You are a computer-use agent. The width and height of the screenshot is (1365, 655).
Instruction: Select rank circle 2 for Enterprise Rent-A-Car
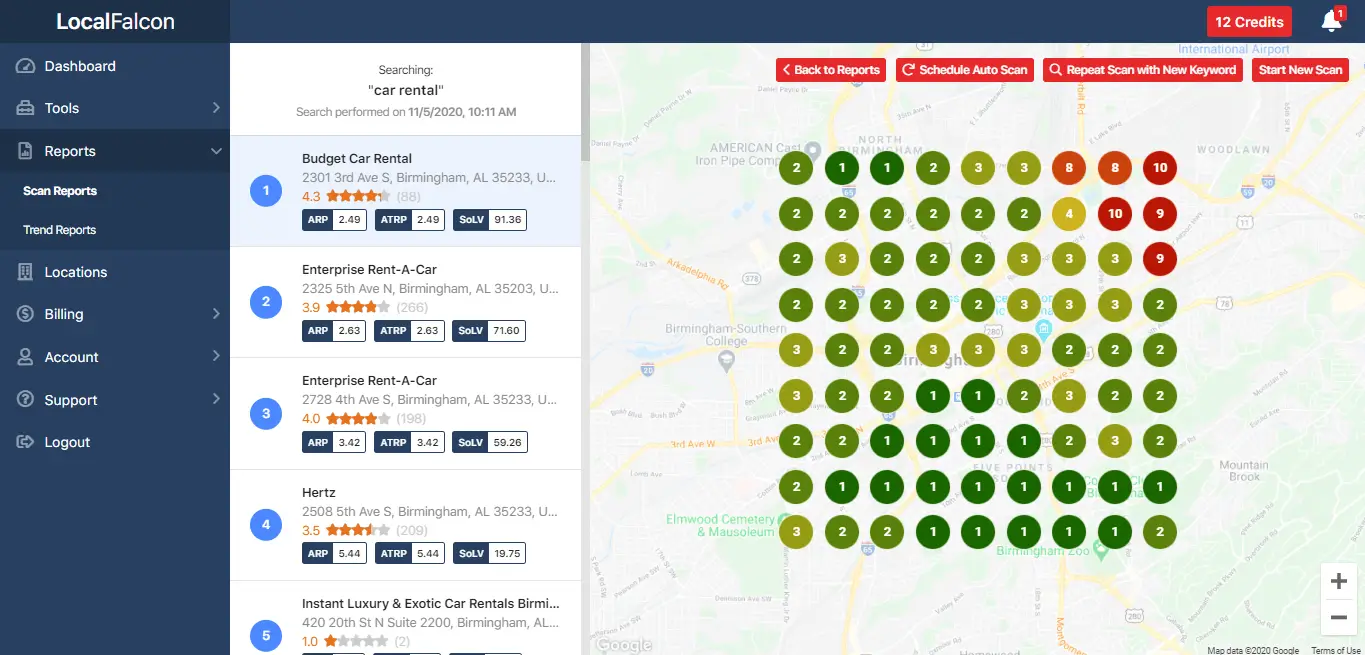point(266,301)
